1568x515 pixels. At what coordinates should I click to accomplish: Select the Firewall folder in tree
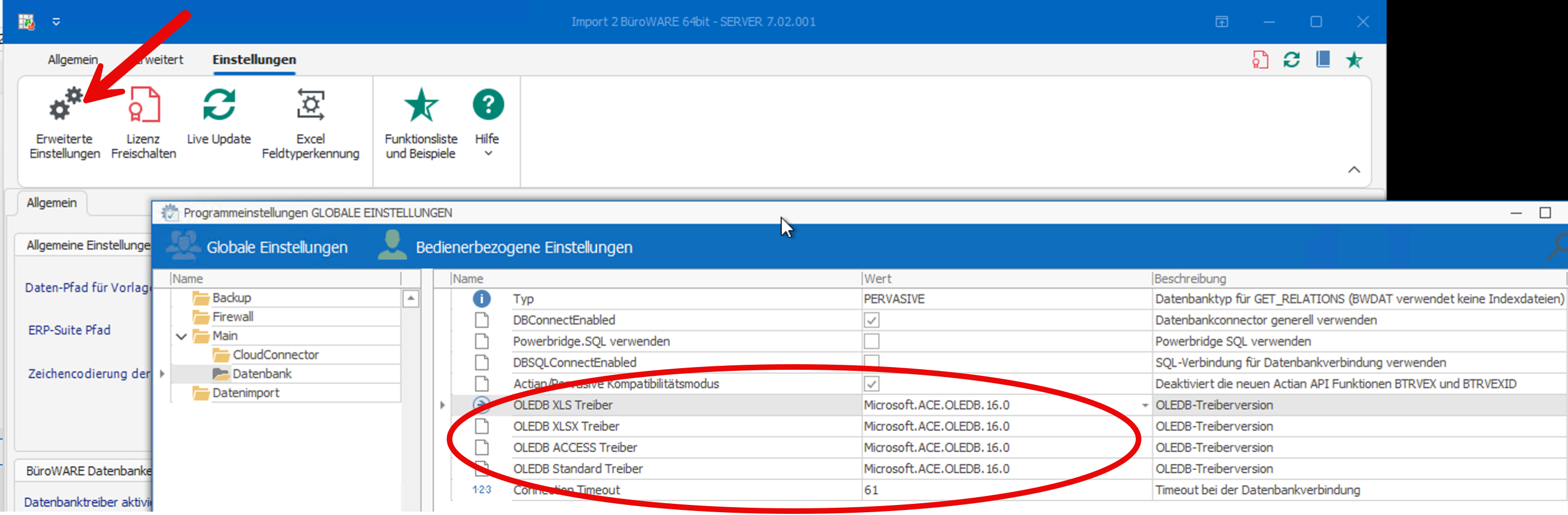pyautogui.click(x=232, y=317)
